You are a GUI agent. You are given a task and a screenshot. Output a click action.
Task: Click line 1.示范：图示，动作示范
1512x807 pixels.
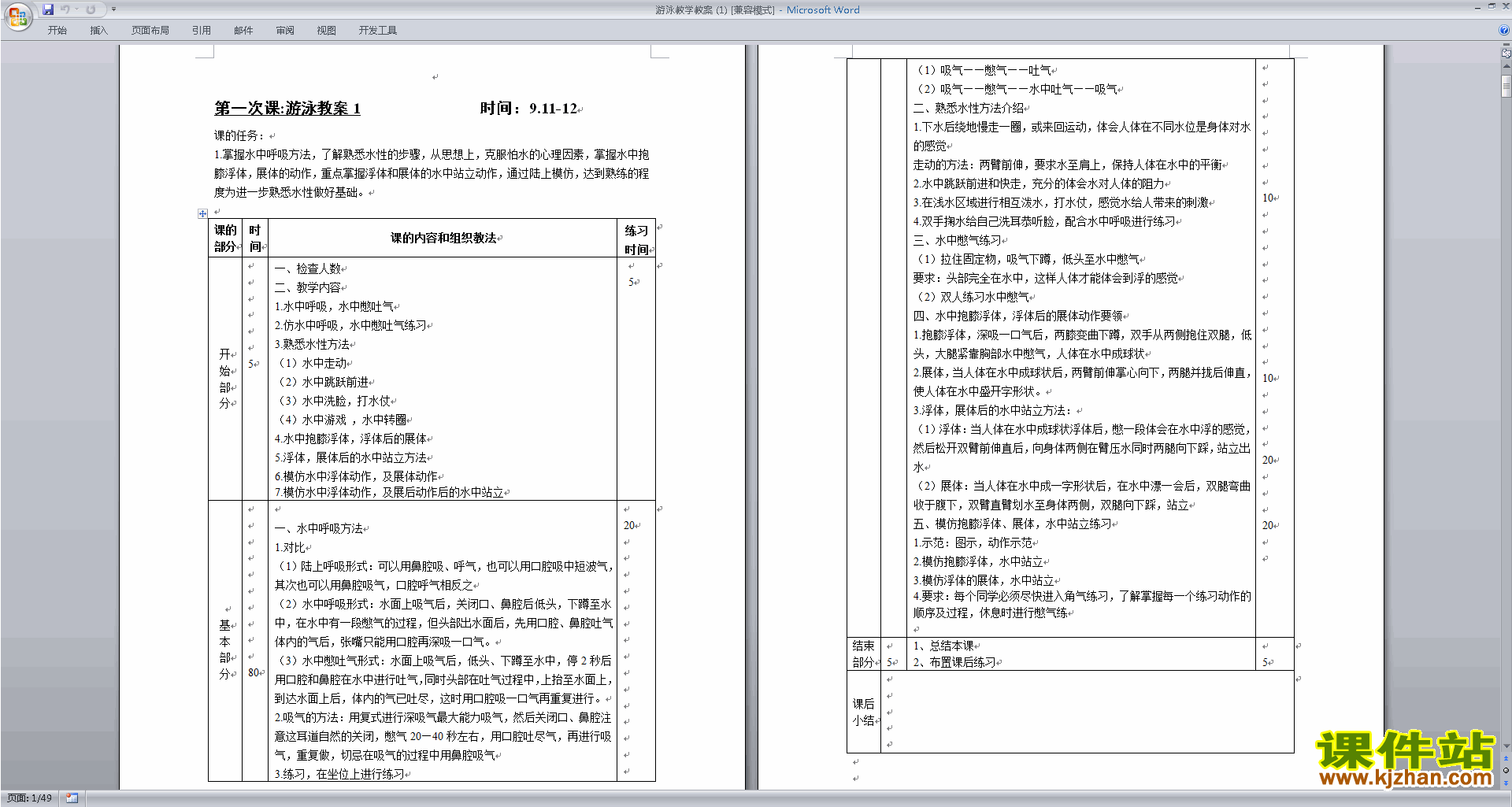pyautogui.click(x=973, y=542)
